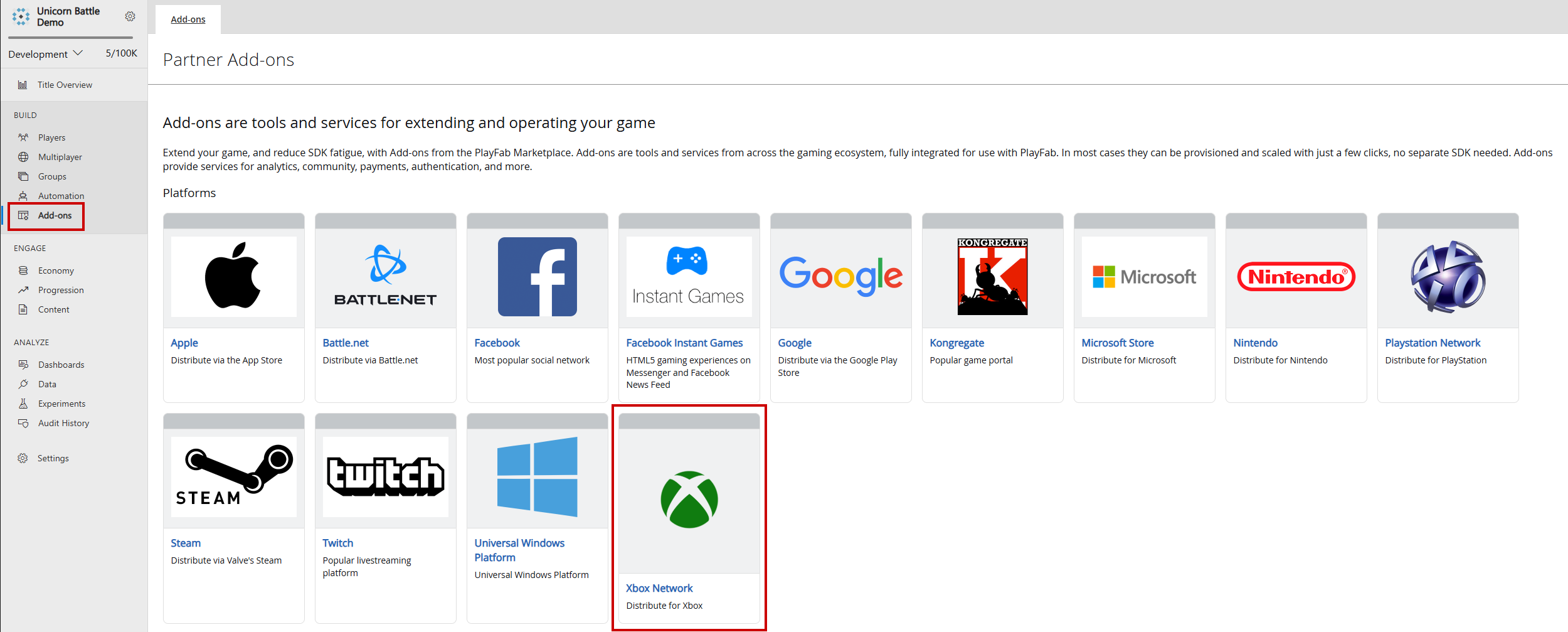1568x632 pixels.
Task: Open the Steam add-on link
Action: point(186,543)
